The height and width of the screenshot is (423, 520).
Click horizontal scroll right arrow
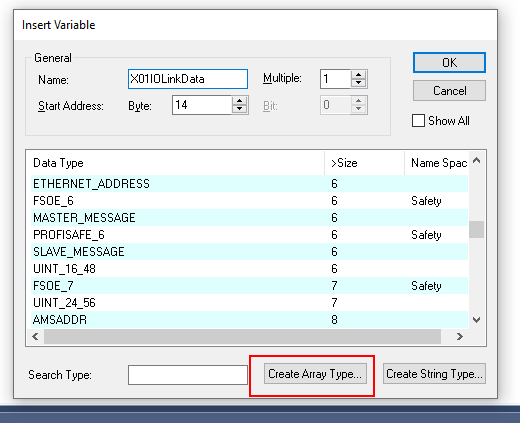(460, 337)
